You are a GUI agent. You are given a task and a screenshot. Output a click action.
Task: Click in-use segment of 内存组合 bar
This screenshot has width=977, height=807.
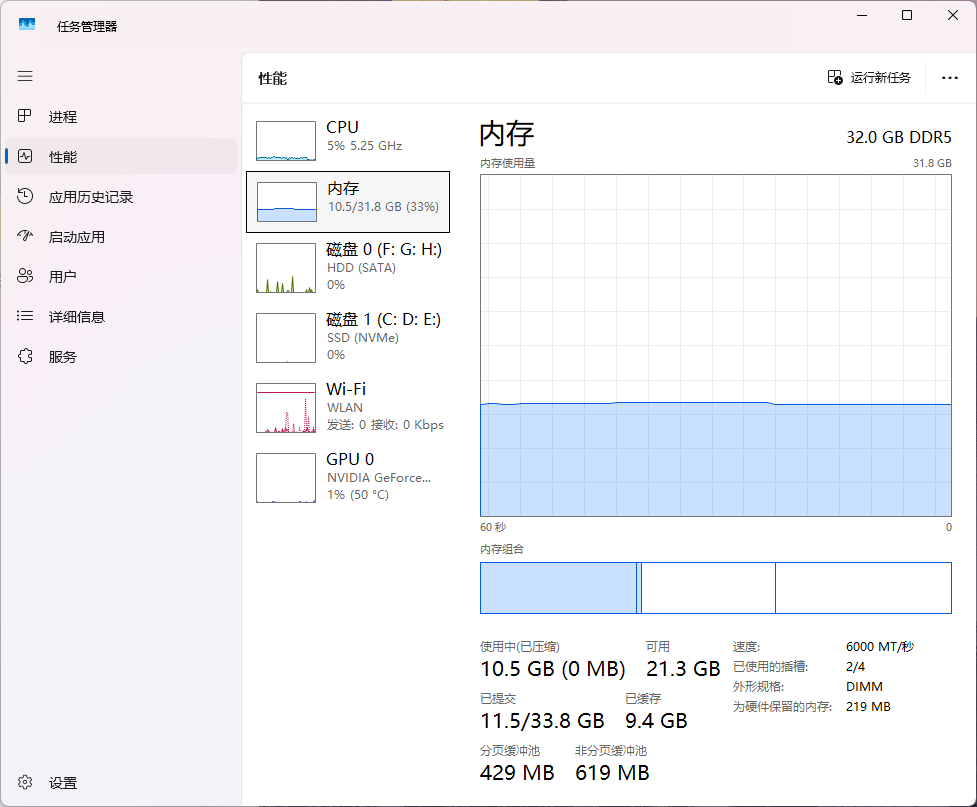pyautogui.click(x=558, y=588)
